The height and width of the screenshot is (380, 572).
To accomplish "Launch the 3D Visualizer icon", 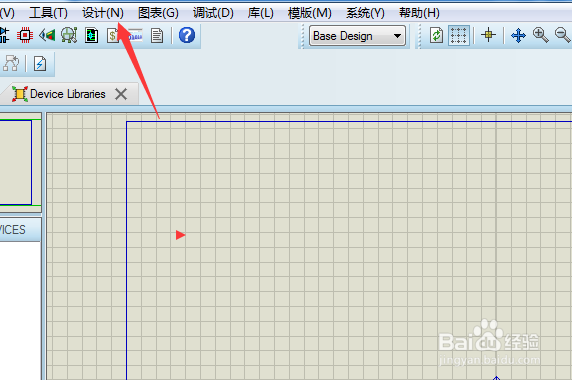I will (47, 35).
